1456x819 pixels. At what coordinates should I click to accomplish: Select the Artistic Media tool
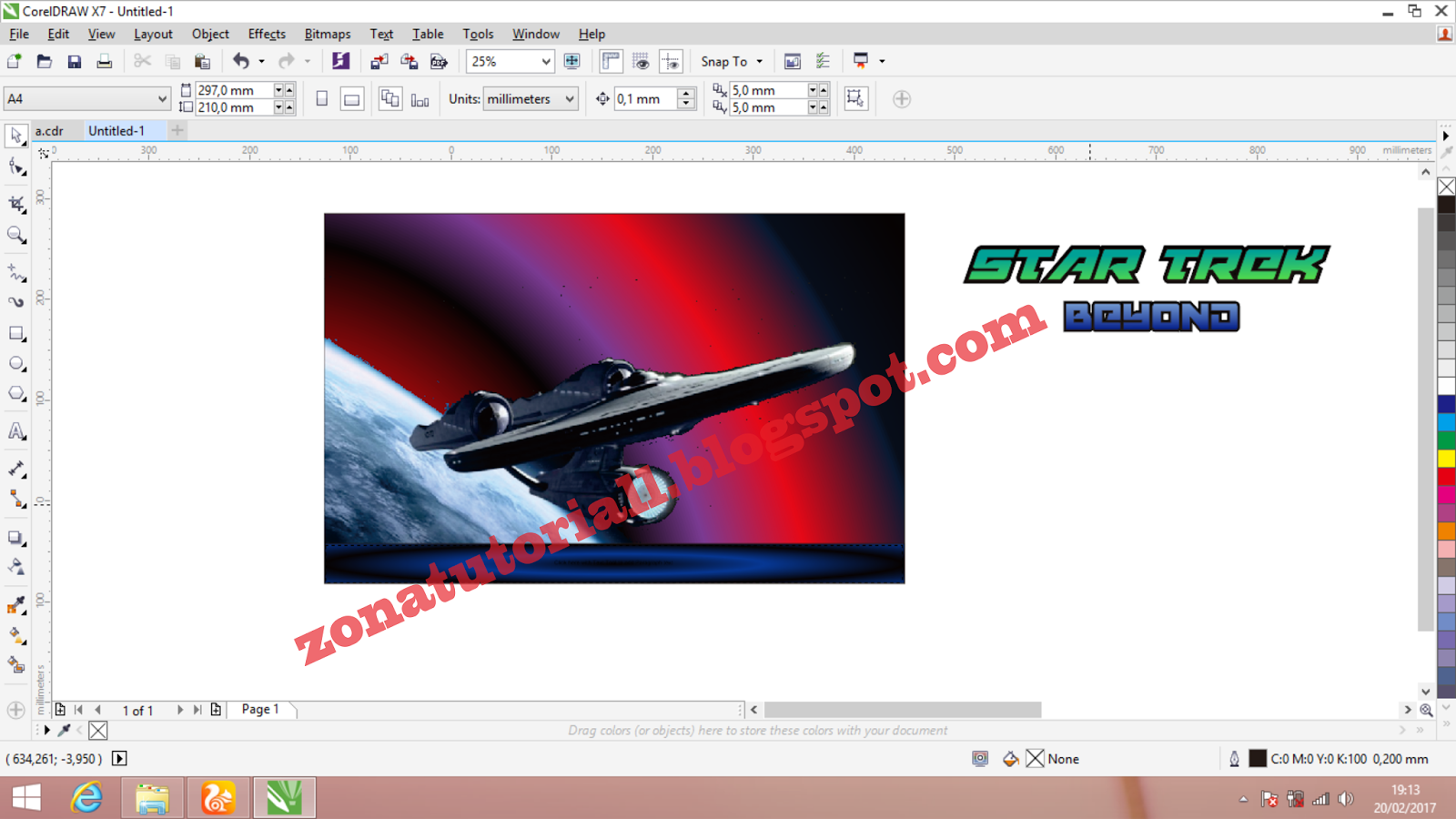pyautogui.click(x=16, y=301)
